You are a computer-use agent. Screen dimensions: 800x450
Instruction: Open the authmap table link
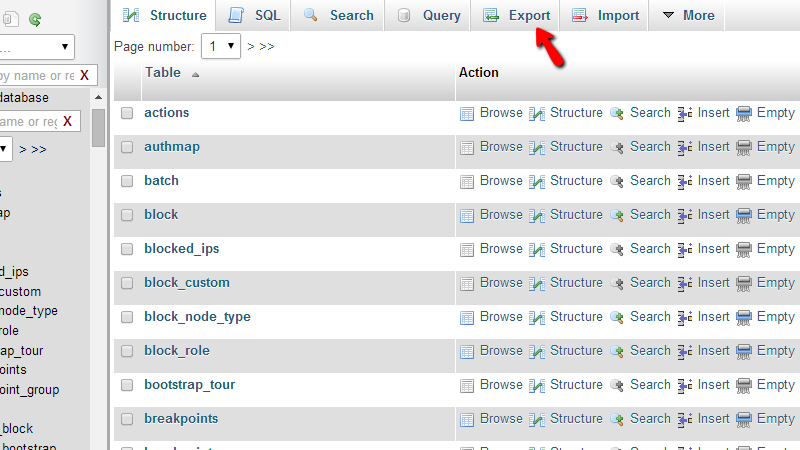[172, 146]
